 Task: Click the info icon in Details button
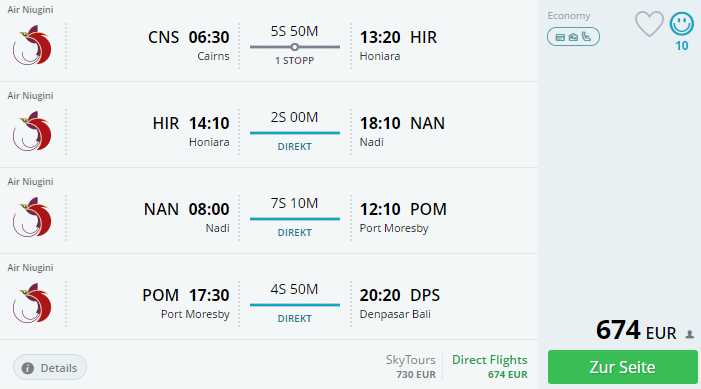click(27, 368)
